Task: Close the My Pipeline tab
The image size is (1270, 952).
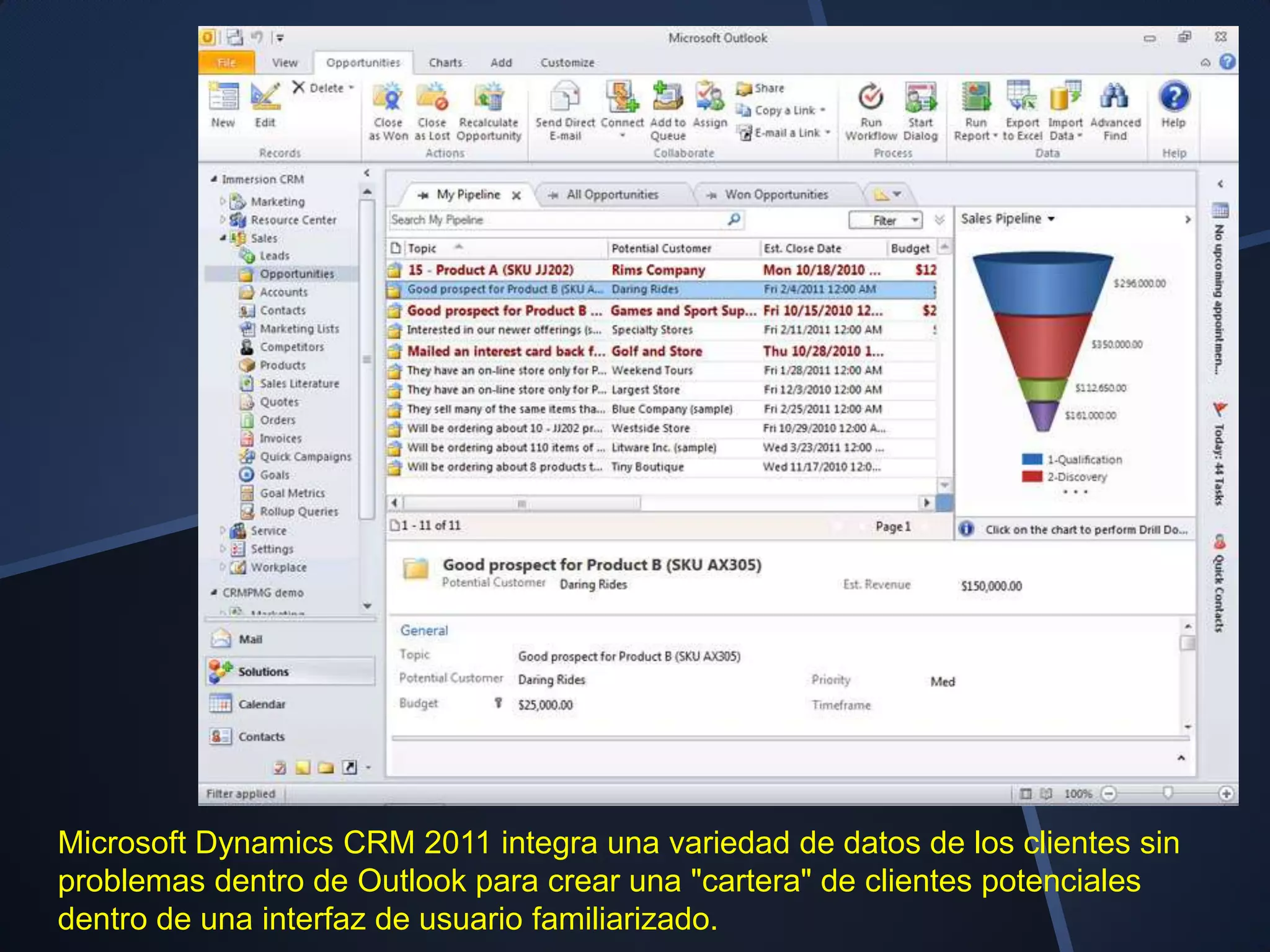Action: pos(516,196)
